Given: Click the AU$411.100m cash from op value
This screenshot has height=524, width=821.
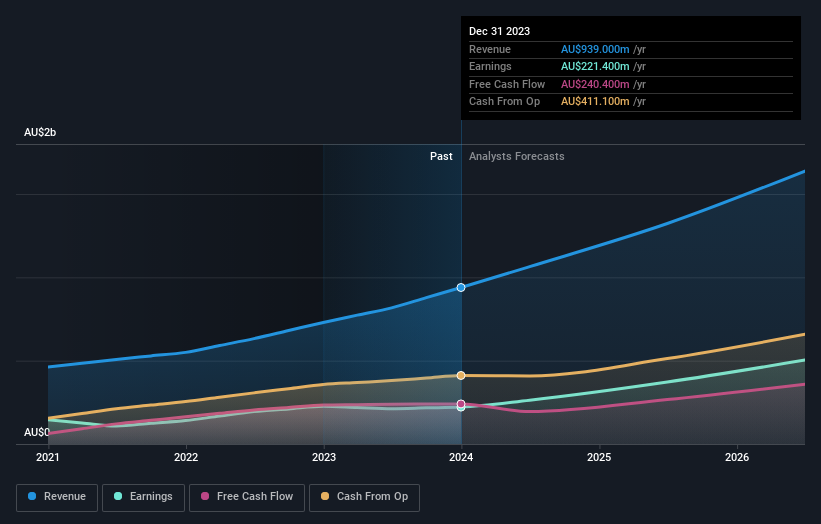Looking at the screenshot, I should (x=595, y=102).
